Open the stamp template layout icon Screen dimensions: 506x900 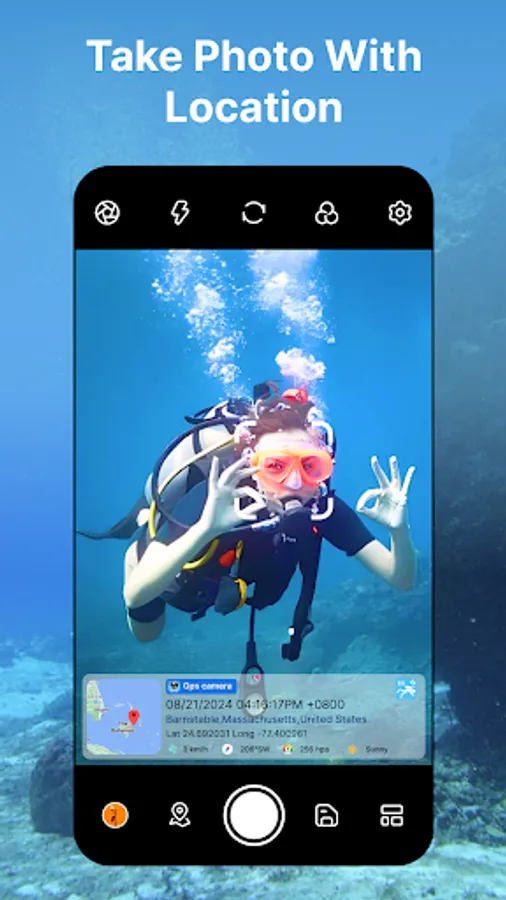392,815
